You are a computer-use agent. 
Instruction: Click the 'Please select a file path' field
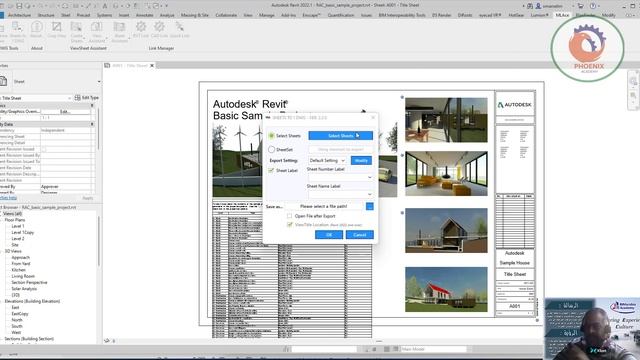click(x=324, y=207)
